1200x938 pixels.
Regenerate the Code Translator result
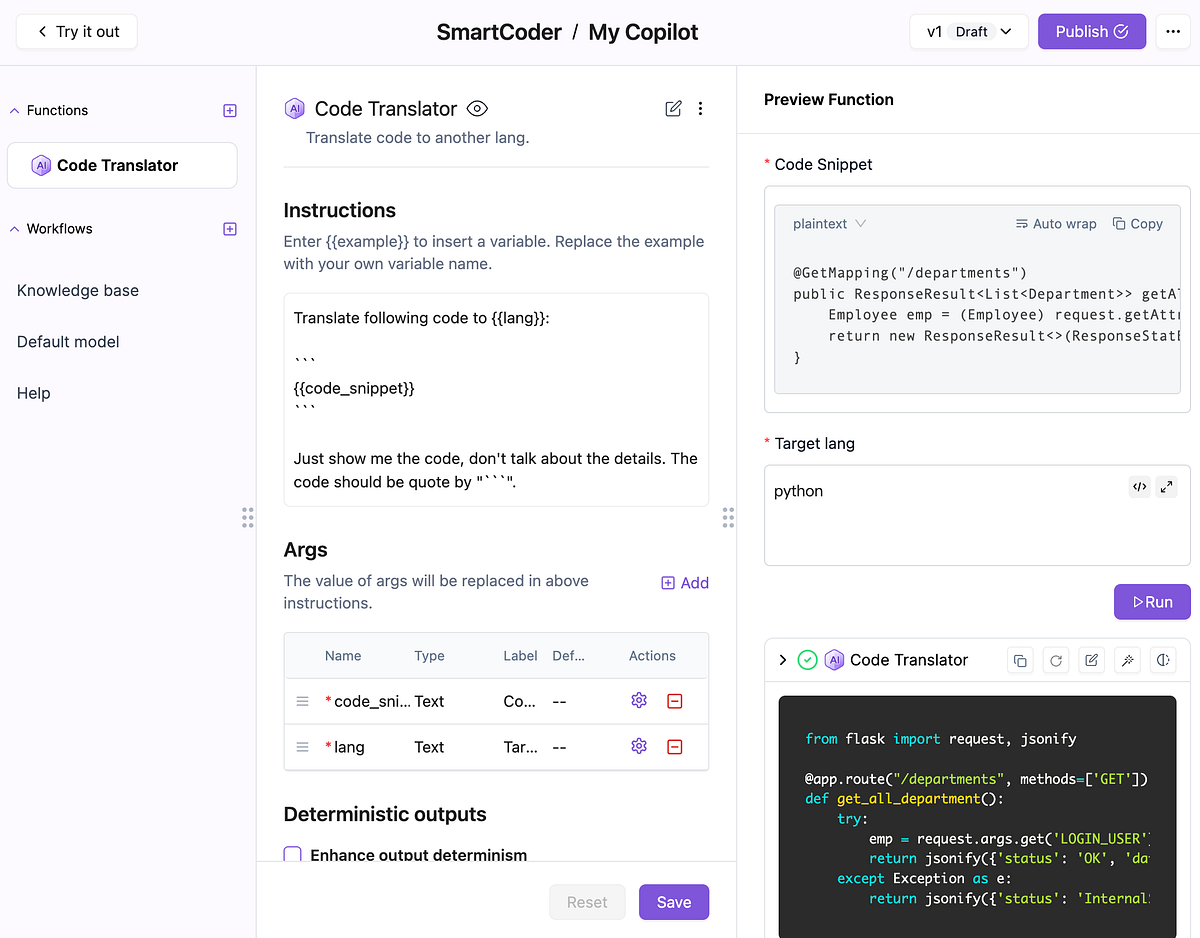tap(1055, 660)
